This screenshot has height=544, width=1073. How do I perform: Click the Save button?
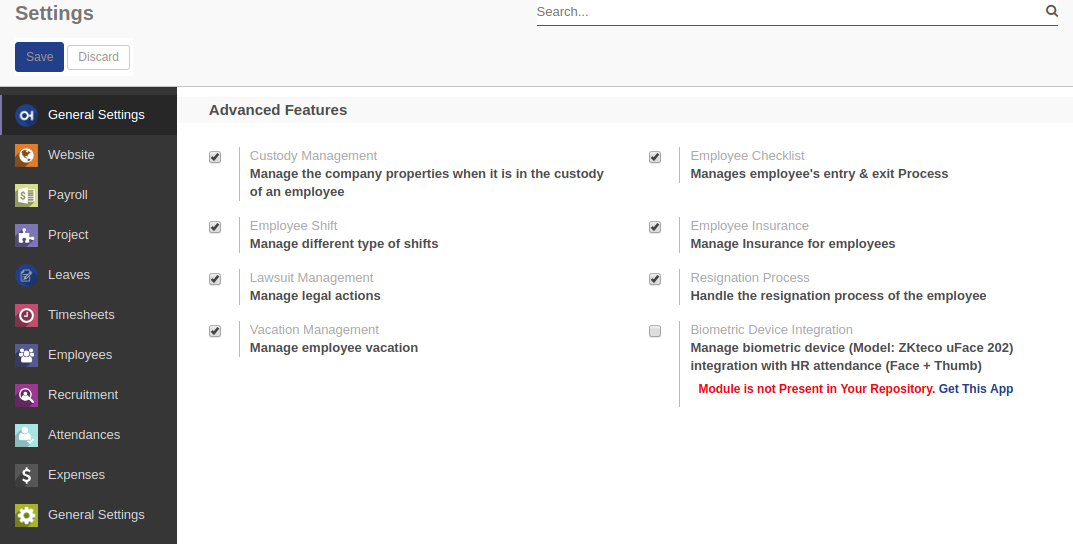39,57
